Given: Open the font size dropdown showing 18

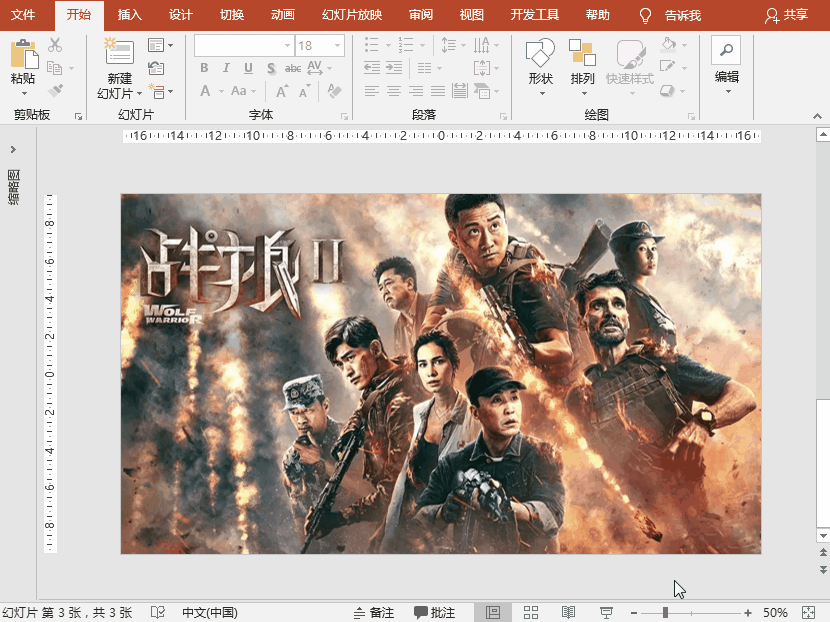Looking at the screenshot, I should [337, 46].
